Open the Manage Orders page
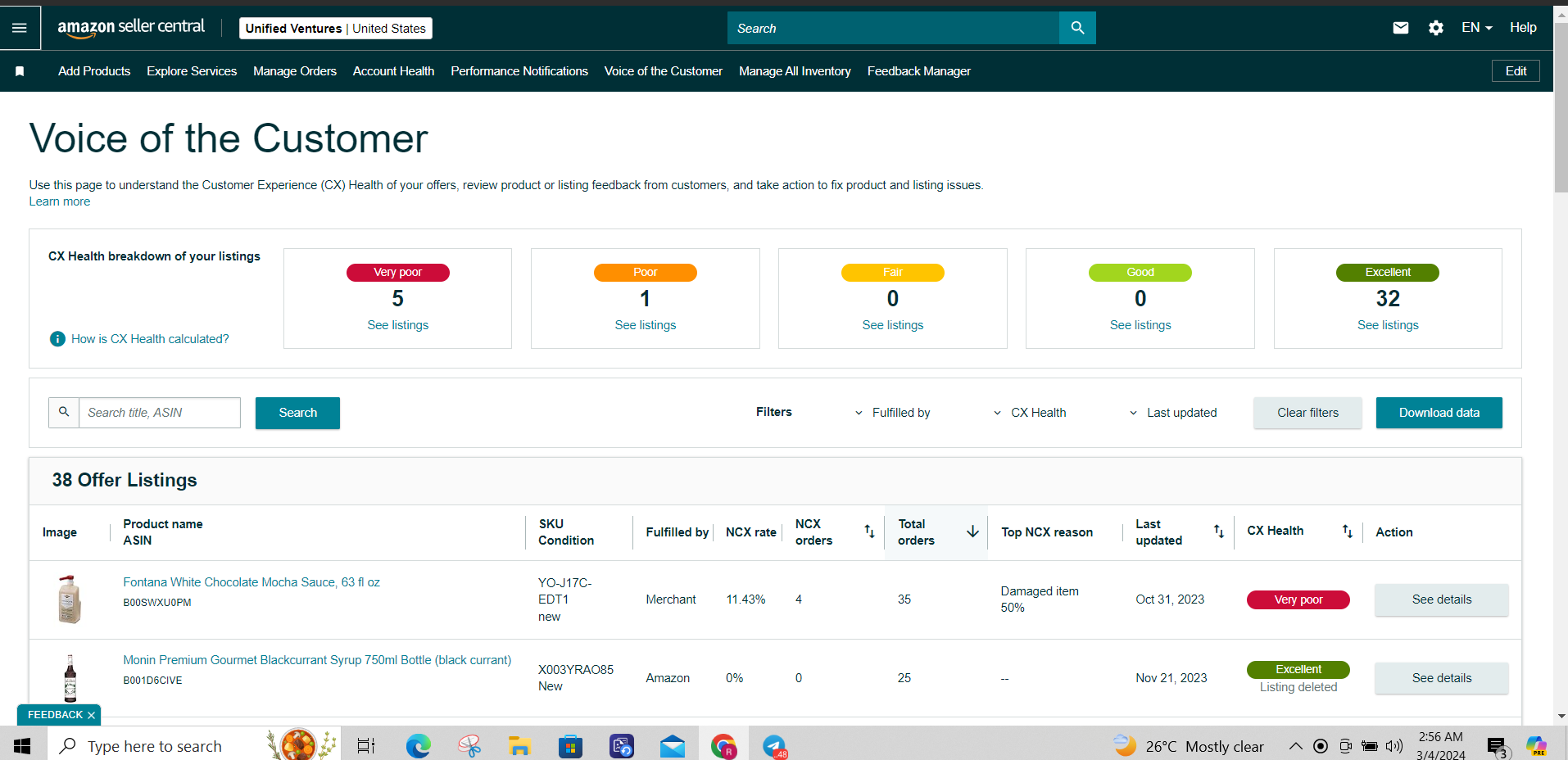This screenshot has width=1568, height=760. point(295,71)
